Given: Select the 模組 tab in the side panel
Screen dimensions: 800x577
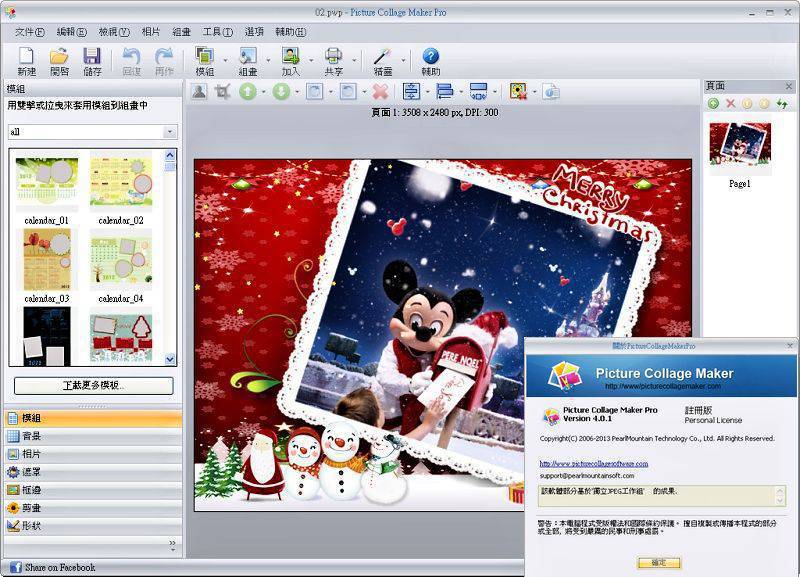Looking at the screenshot, I should (93, 418).
